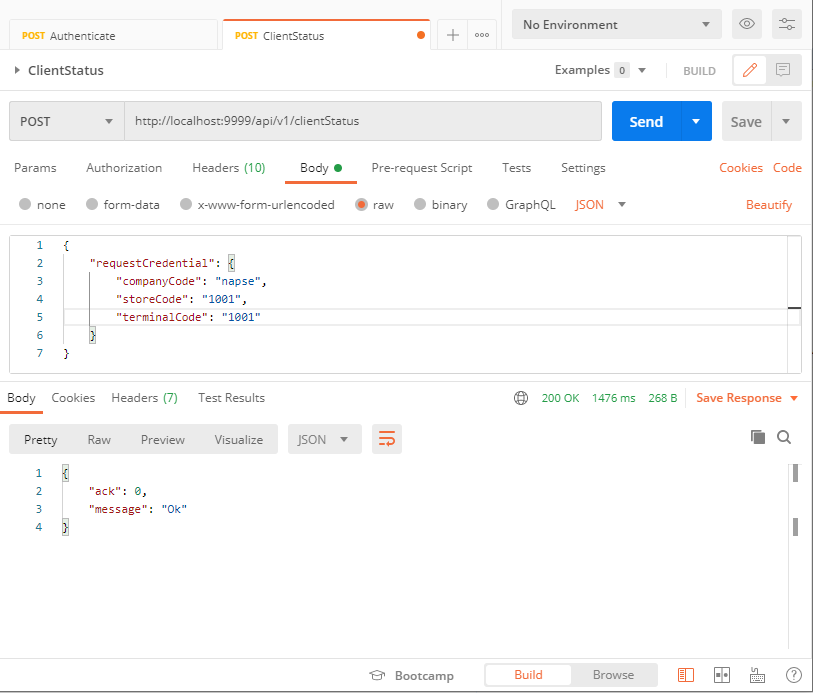
Task: Open the Pre-request Script tab
Action: tap(422, 168)
